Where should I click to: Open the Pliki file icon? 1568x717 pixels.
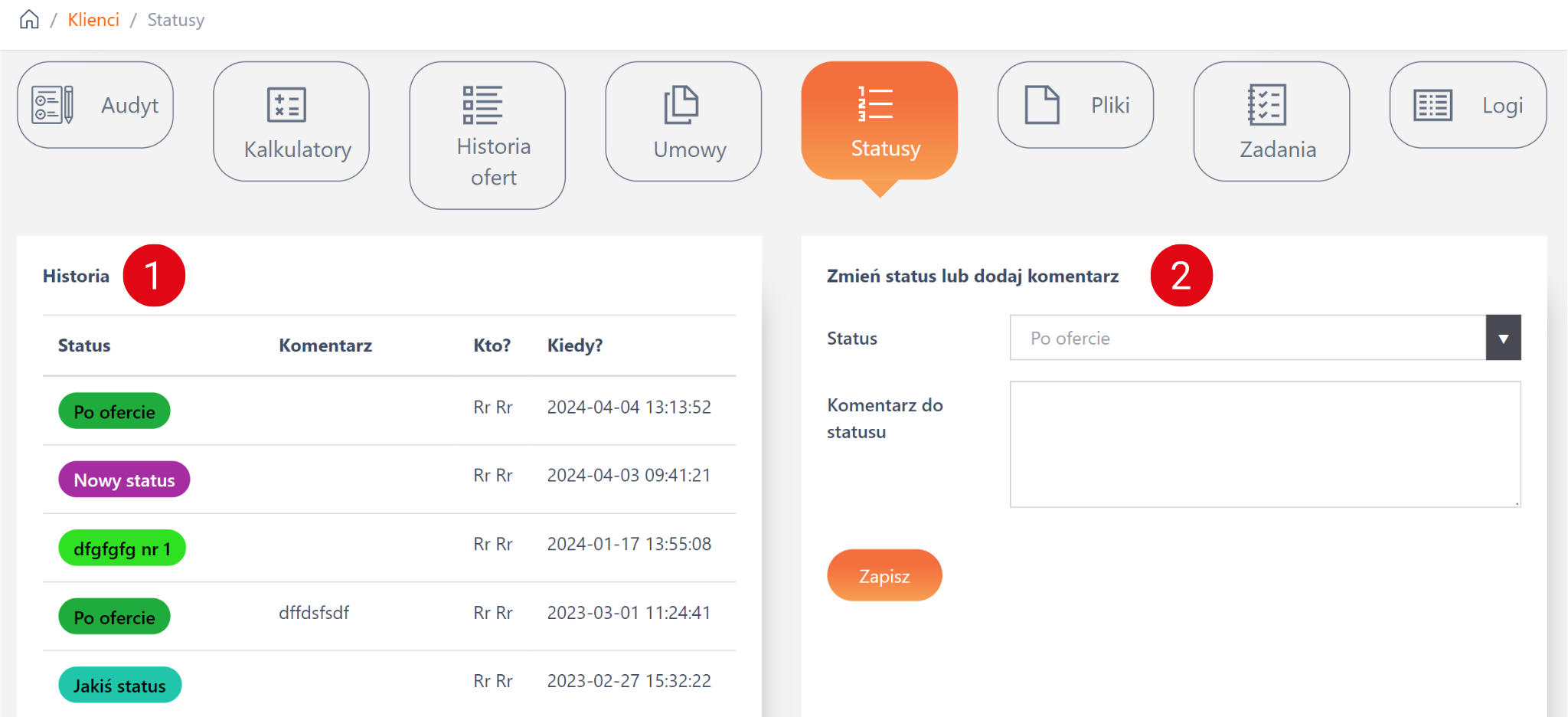[x=1042, y=105]
